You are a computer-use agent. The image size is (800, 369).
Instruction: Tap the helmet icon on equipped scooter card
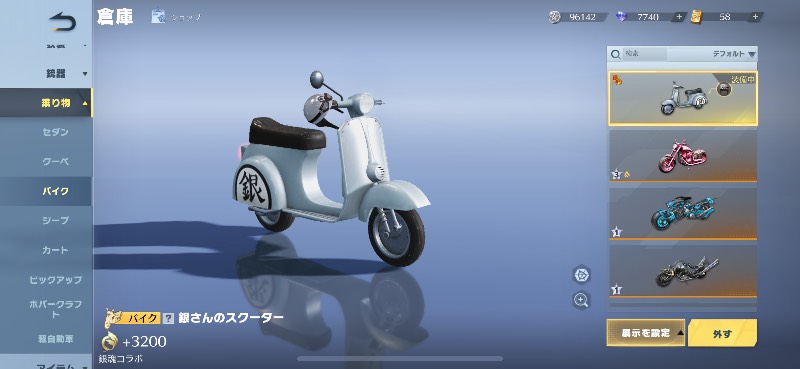point(723,89)
